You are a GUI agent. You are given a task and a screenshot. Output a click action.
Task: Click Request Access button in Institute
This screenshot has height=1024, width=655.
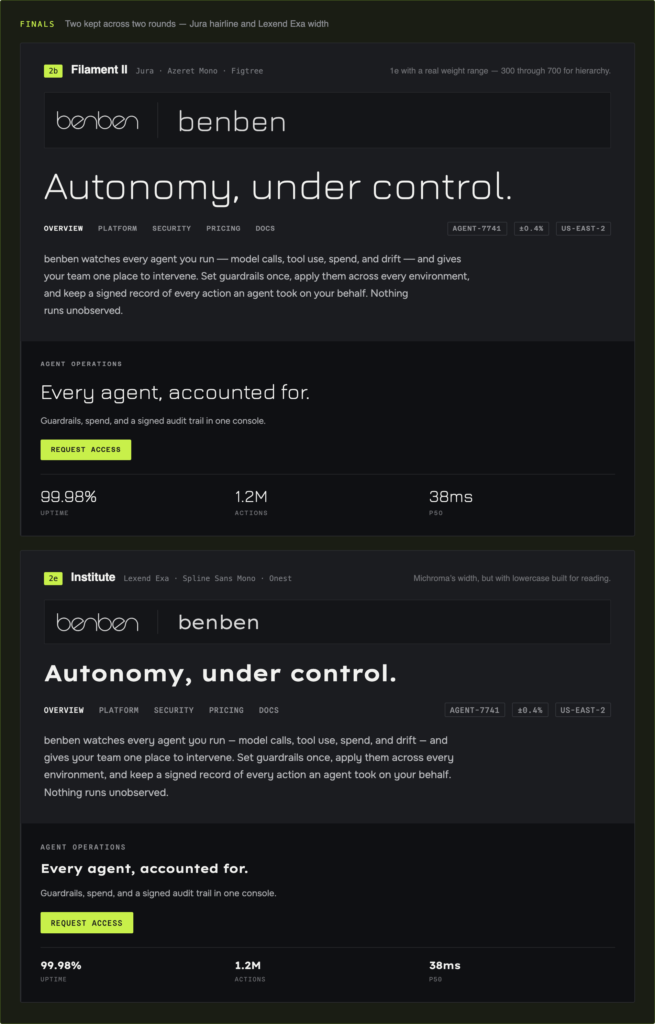coord(87,923)
